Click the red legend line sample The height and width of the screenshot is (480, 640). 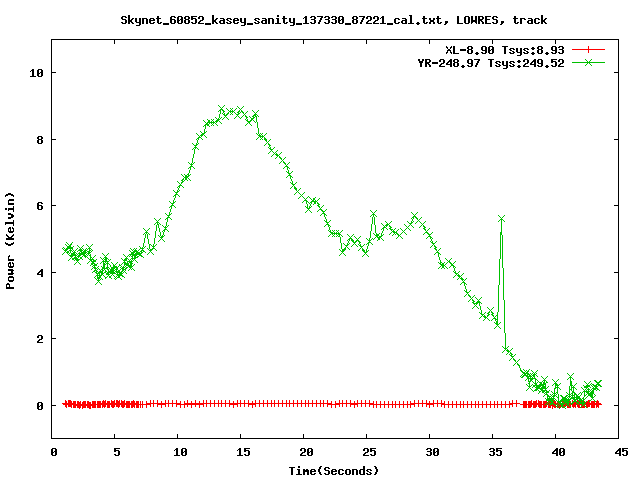pyautogui.click(x=588, y=50)
